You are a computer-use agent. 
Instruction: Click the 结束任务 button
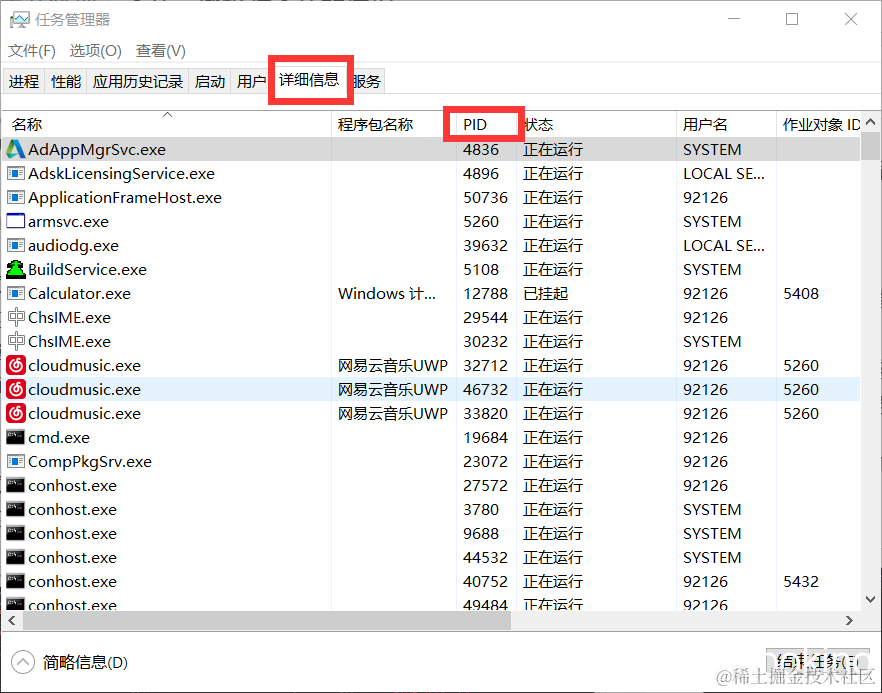coord(818,661)
